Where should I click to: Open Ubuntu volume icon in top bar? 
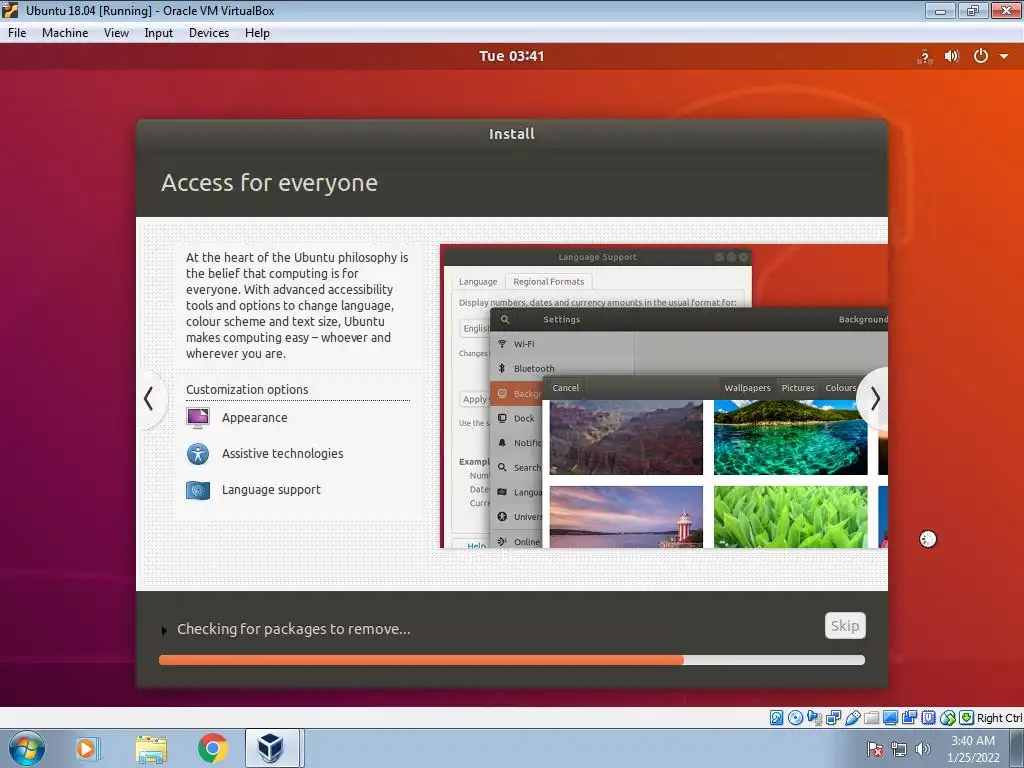tap(952, 56)
